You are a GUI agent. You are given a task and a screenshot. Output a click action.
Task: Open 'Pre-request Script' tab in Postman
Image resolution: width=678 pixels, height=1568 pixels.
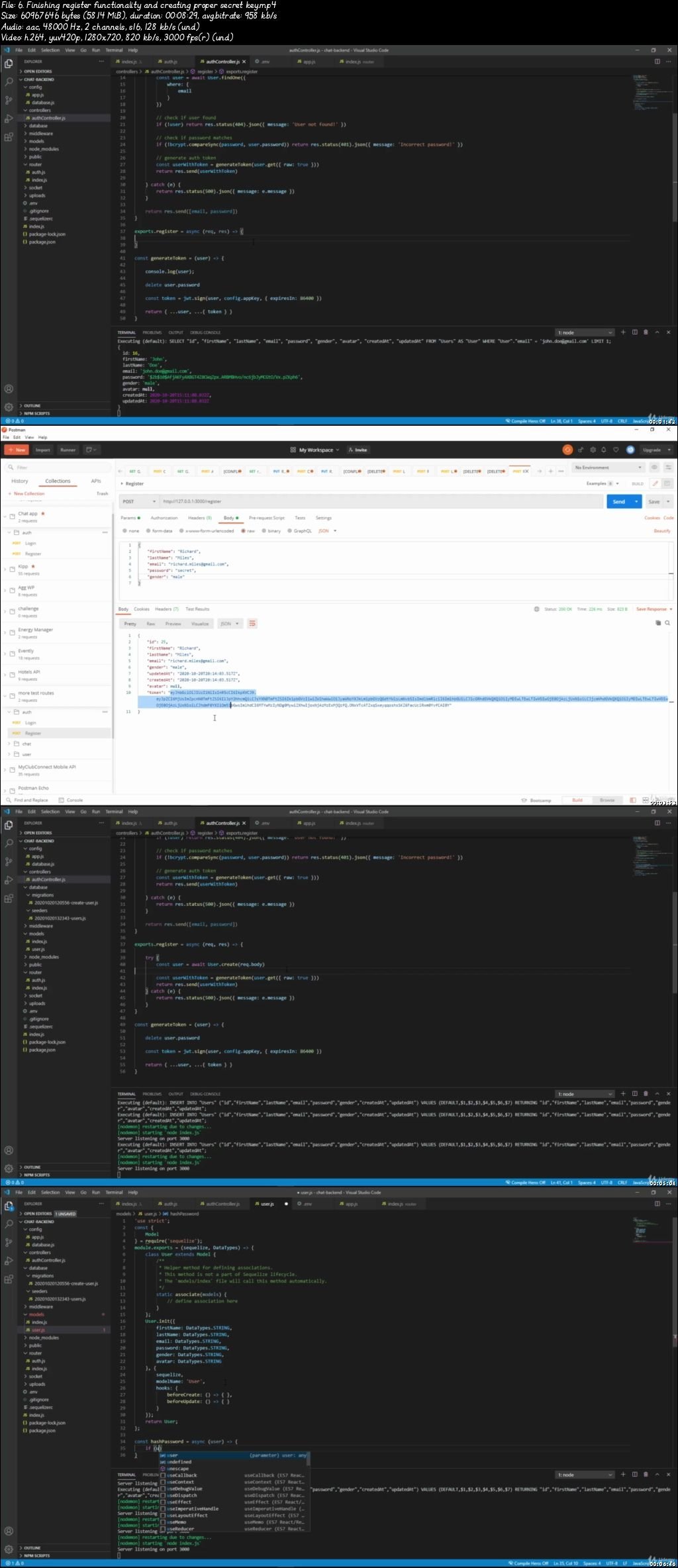267,518
